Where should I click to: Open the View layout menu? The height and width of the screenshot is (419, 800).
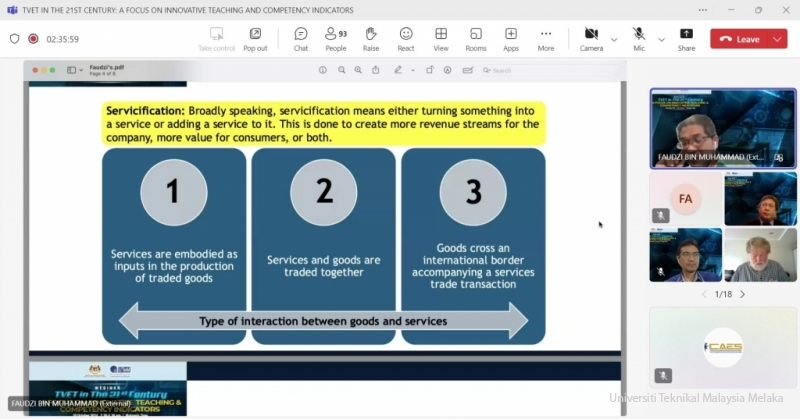coord(441,39)
